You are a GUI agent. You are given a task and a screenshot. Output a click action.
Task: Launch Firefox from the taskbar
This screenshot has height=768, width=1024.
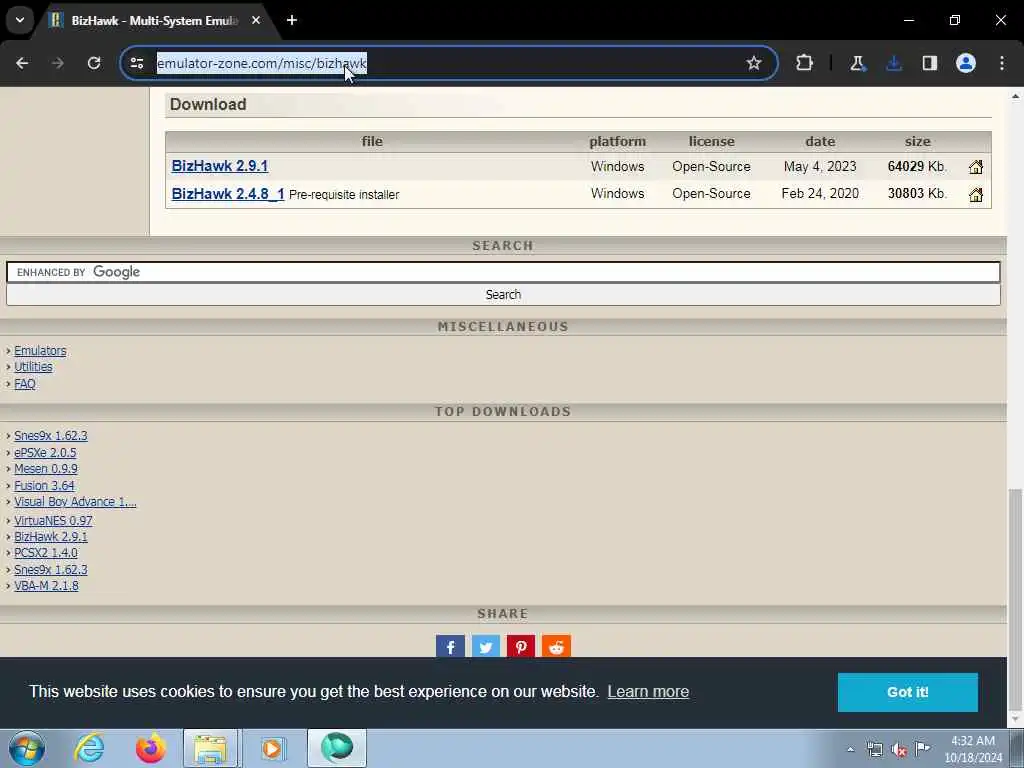coord(150,748)
